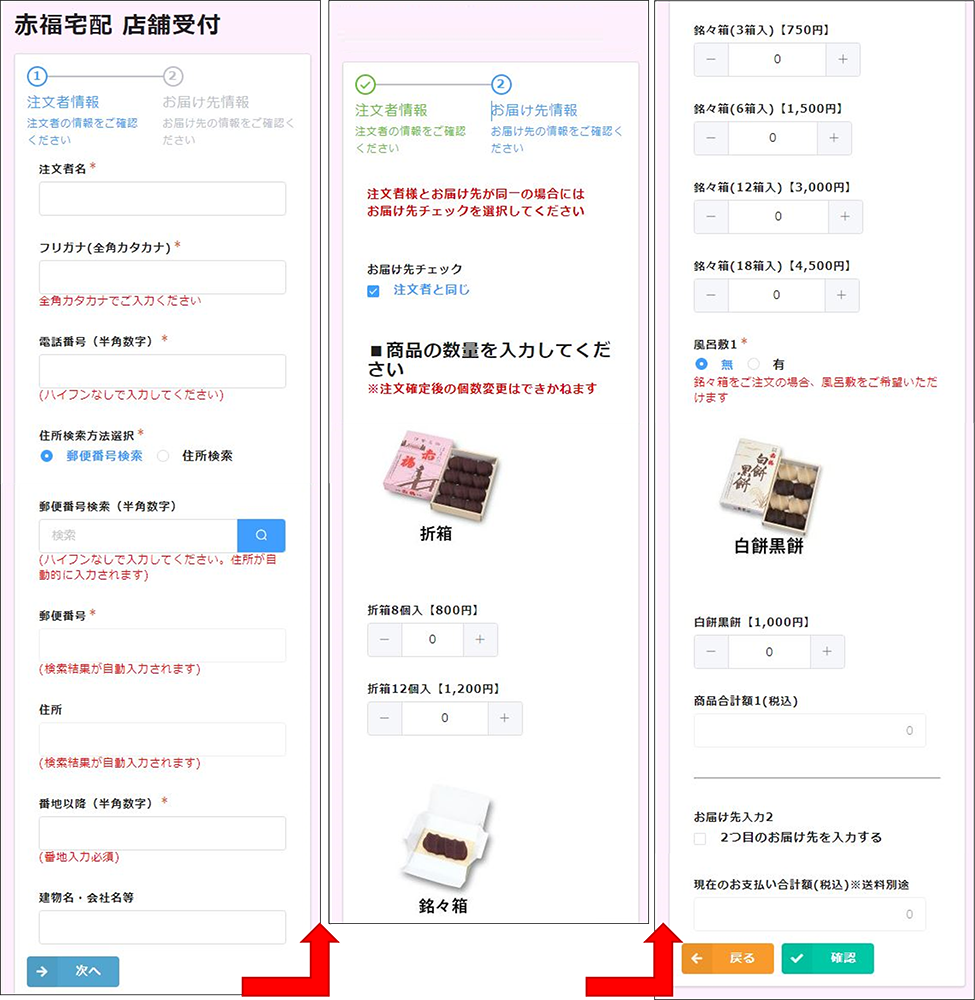The image size is (975, 1000).
Task: Click grey お届け先情報 step label in left panel
Action: pyautogui.click(x=206, y=102)
